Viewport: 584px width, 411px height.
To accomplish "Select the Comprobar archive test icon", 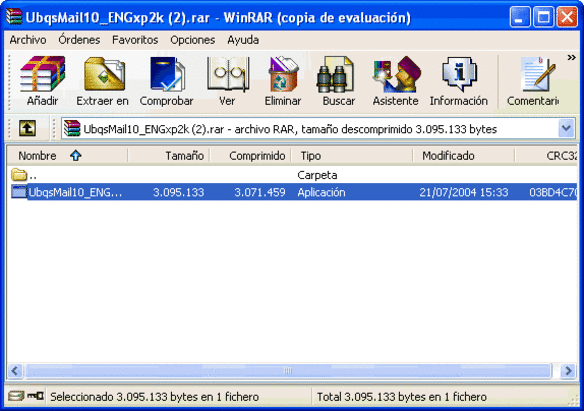I will point(167,74).
